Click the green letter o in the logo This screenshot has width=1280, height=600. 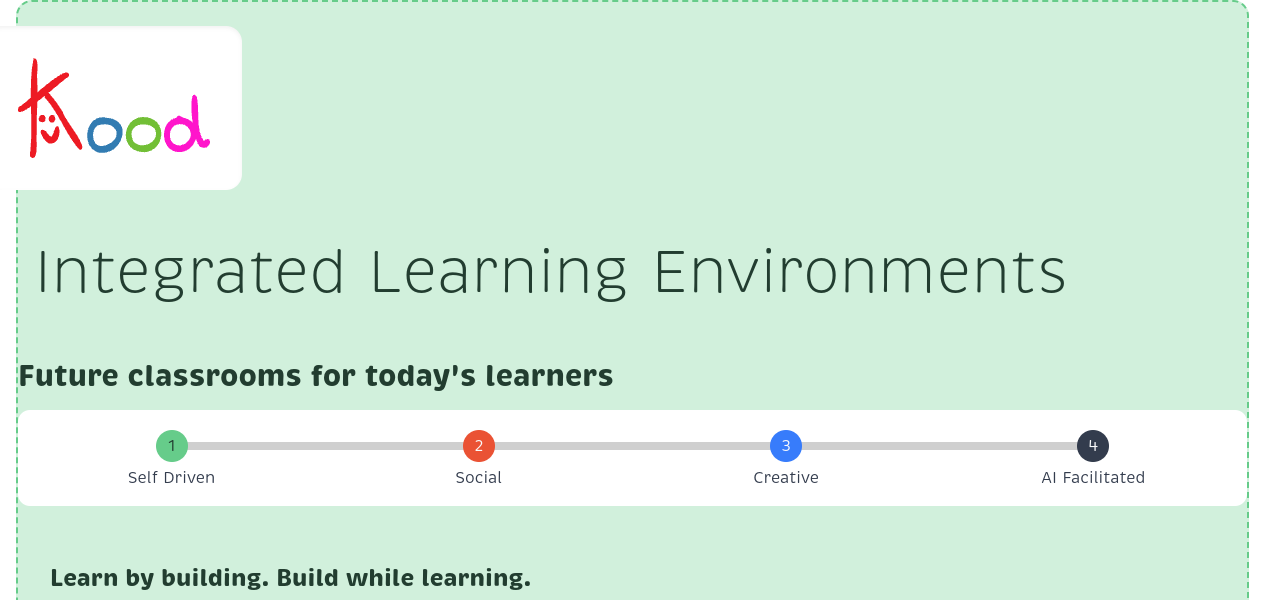(x=143, y=134)
